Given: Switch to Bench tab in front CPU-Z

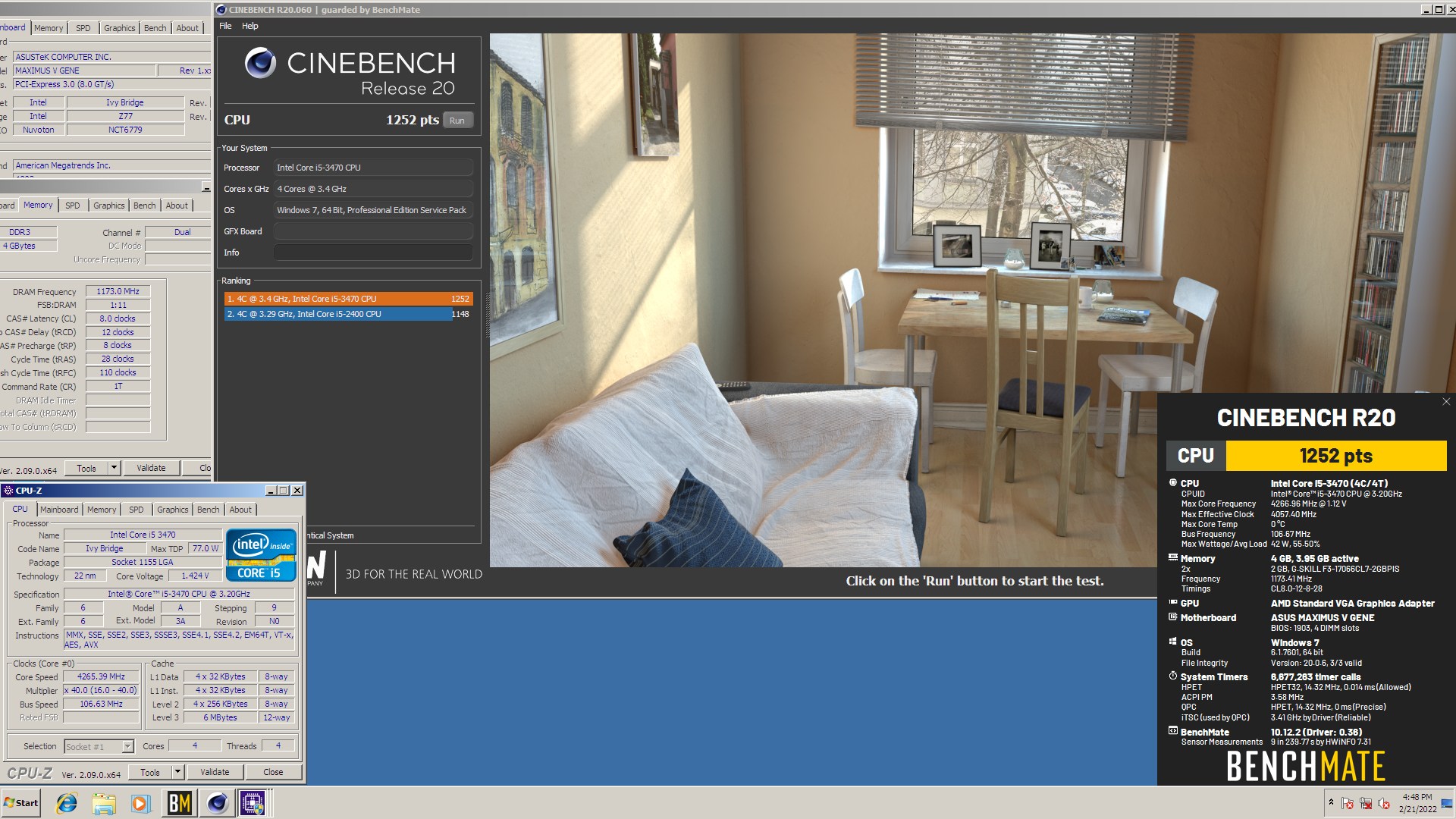Looking at the screenshot, I should pos(209,510).
